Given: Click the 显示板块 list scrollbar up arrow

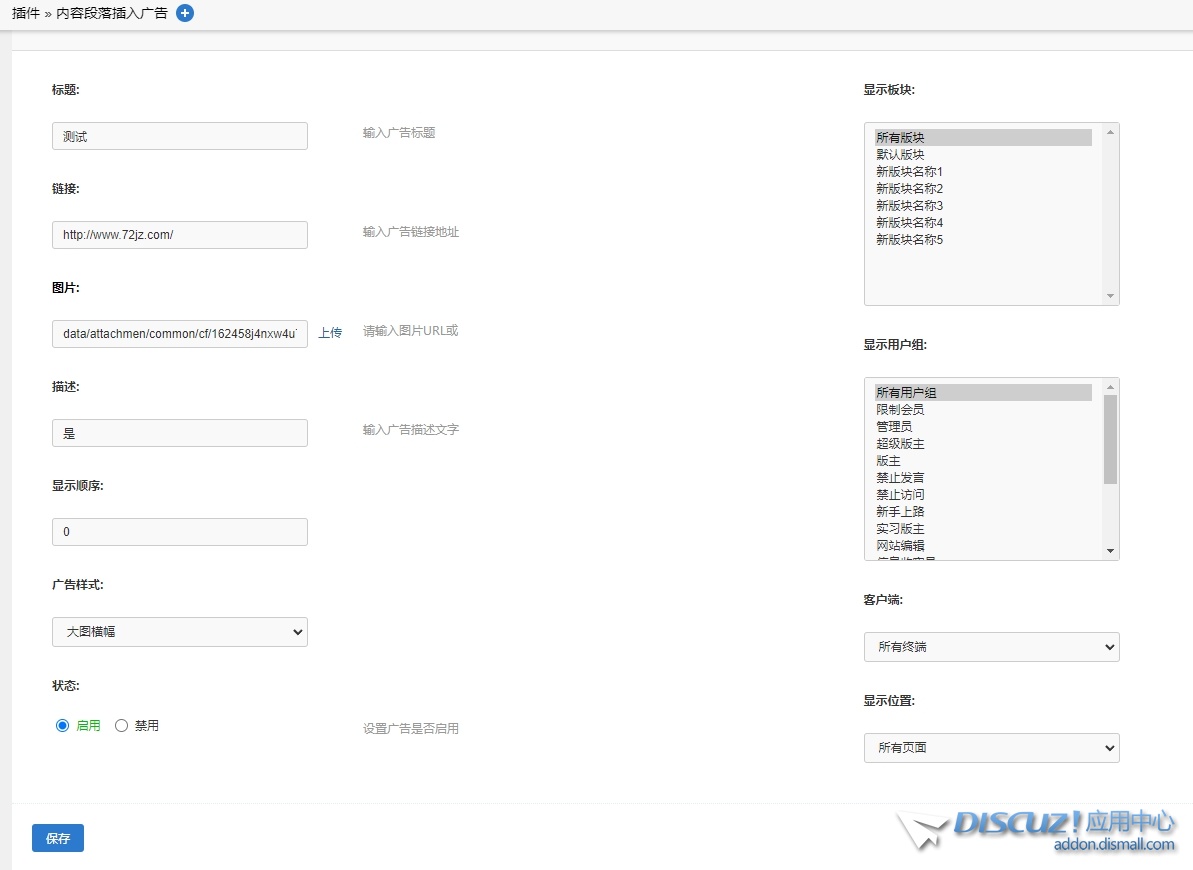Looking at the screenshot, I should coord(1110,132).
